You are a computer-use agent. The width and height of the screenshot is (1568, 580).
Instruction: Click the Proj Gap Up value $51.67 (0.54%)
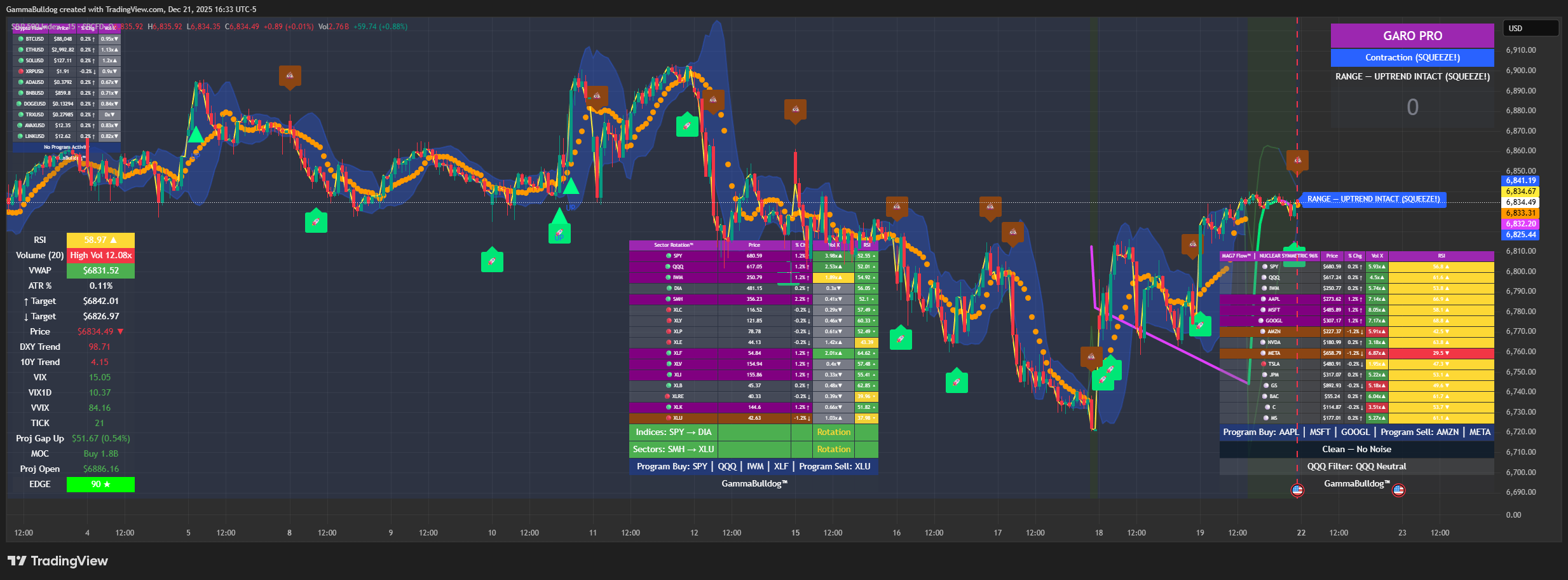(100, 438)
